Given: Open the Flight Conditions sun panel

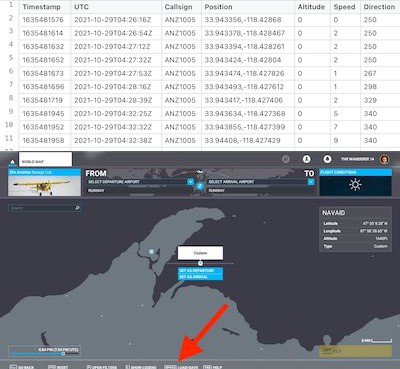Looking at the screenshot, I should 355,185.
